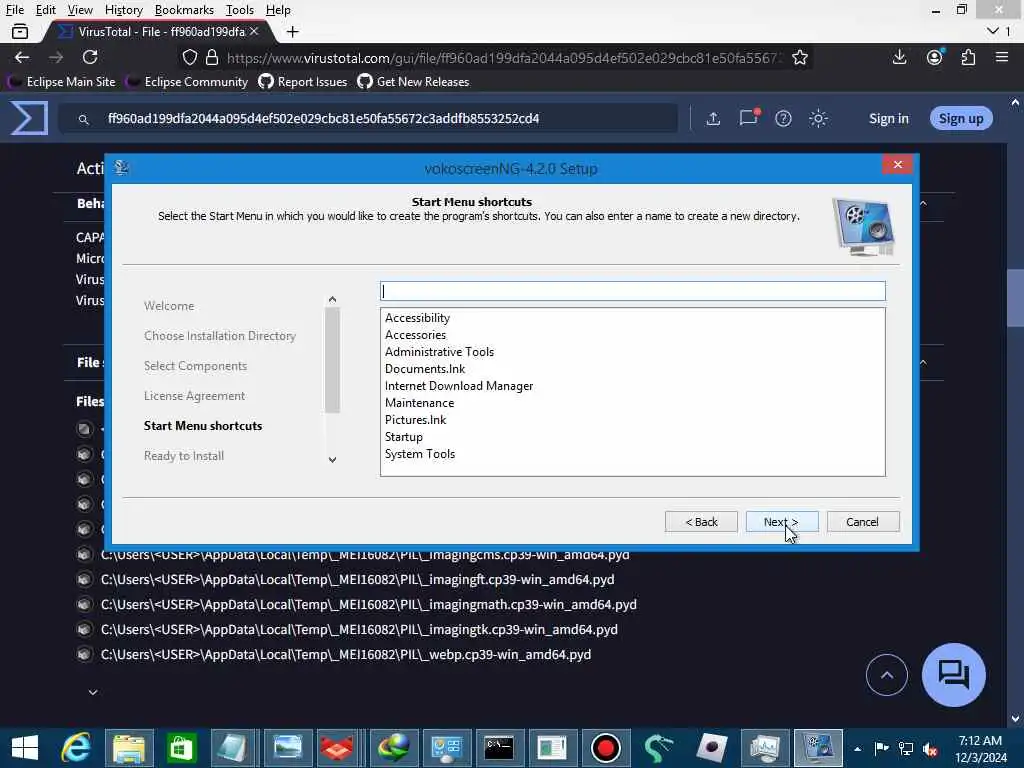
Task: Click the VirusTotal upload file icon
Action: click(713, 118)
